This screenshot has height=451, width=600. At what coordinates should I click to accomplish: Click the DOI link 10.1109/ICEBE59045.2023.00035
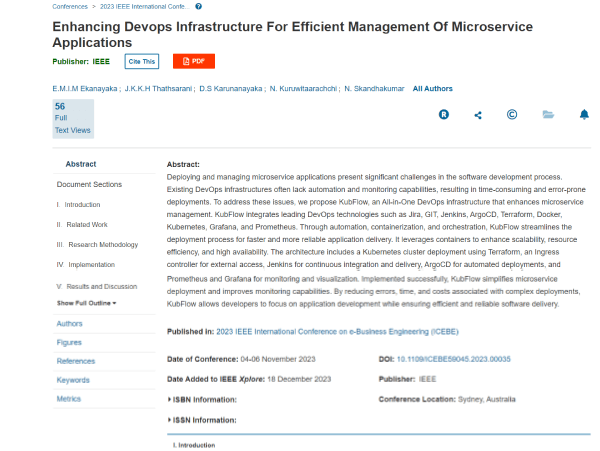[x=453, y=358]
